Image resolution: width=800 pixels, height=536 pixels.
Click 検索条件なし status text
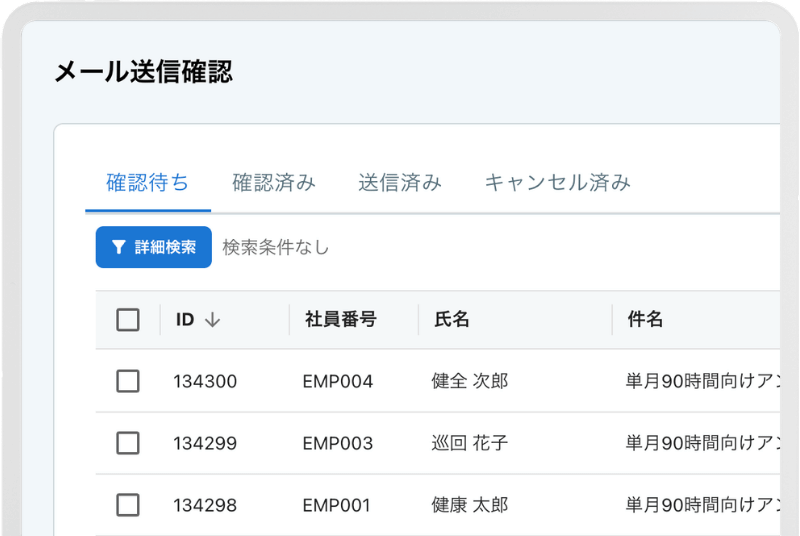pos(276,247)
